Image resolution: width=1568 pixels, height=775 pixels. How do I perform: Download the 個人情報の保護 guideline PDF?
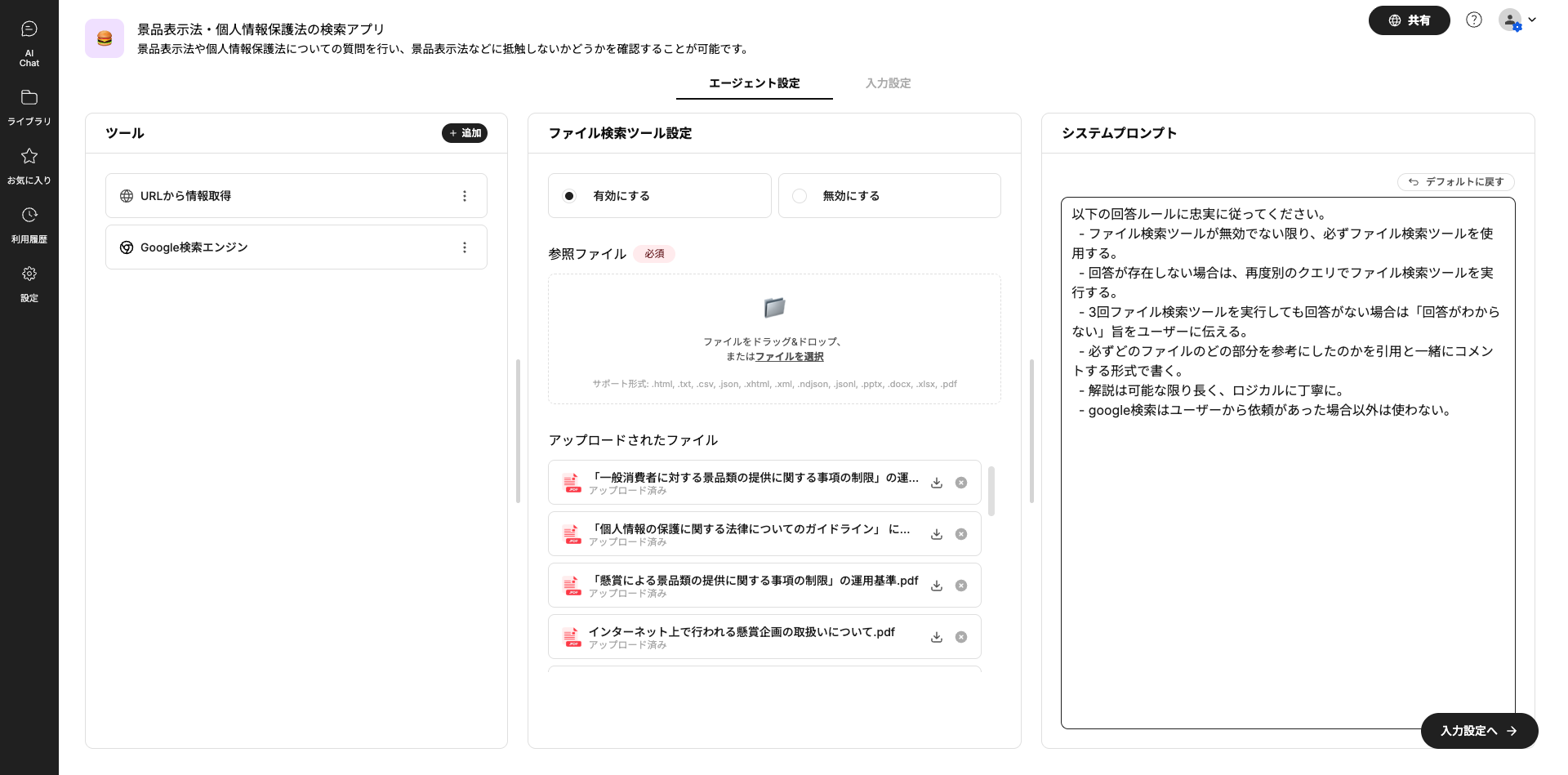[937, 534]
